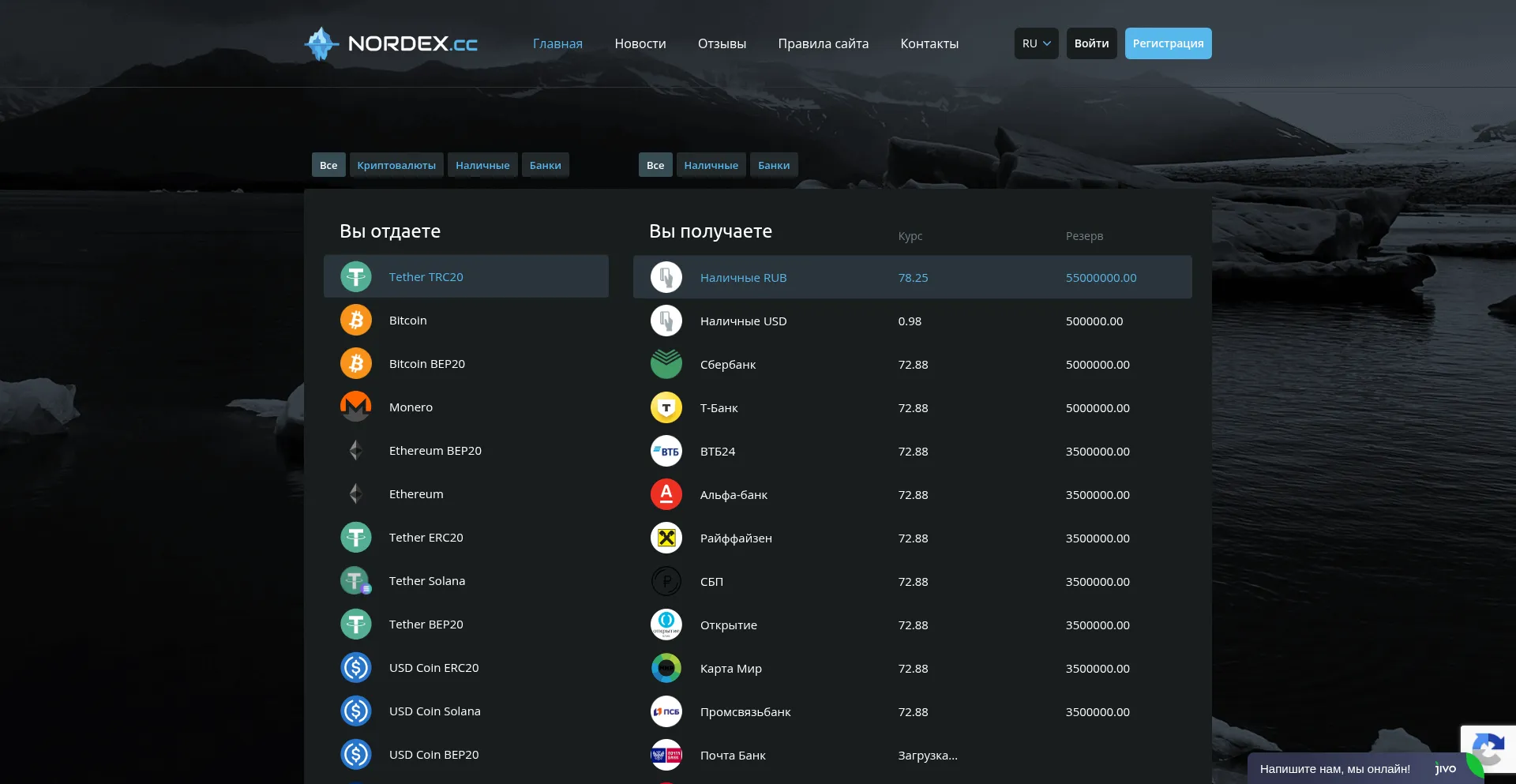Select the USD Coin BEP20 icon
Image resolution: width=1516 pixels, height=784 pixels.
point(356,755)
